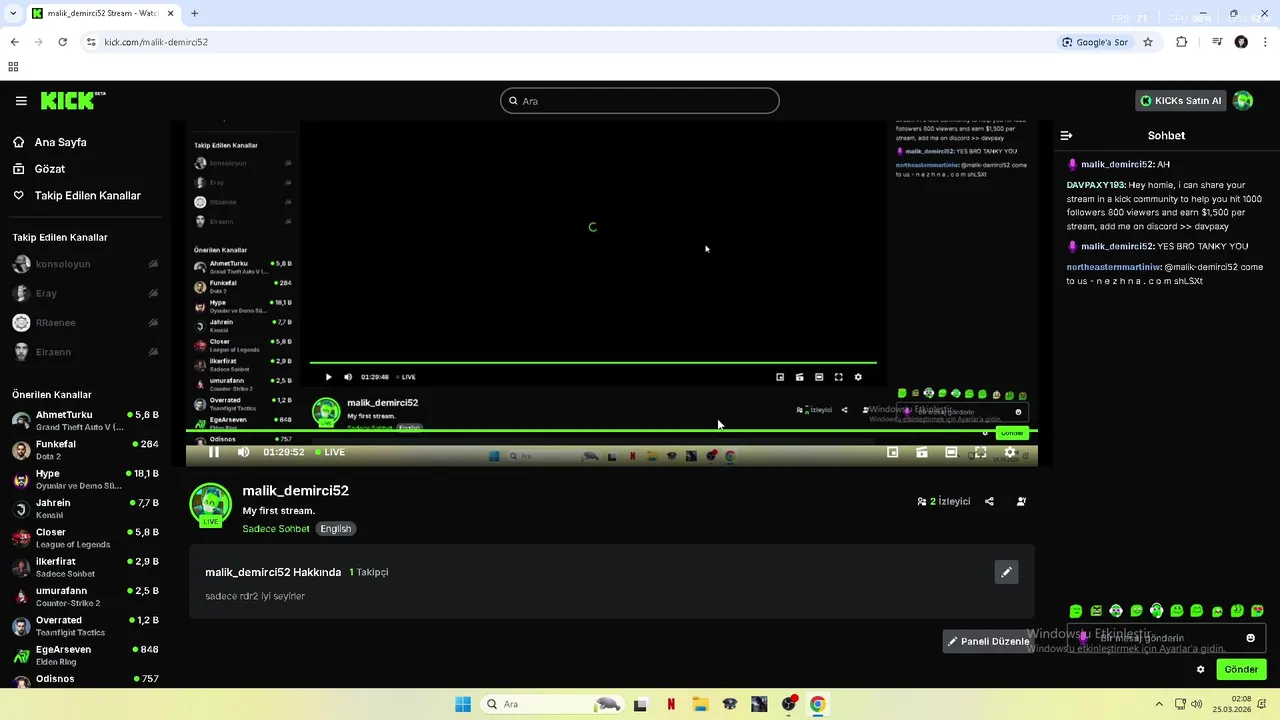Open recommended channel AhmetTurku
Viewport: 1280px width, 720px height.
coord(85,420)
